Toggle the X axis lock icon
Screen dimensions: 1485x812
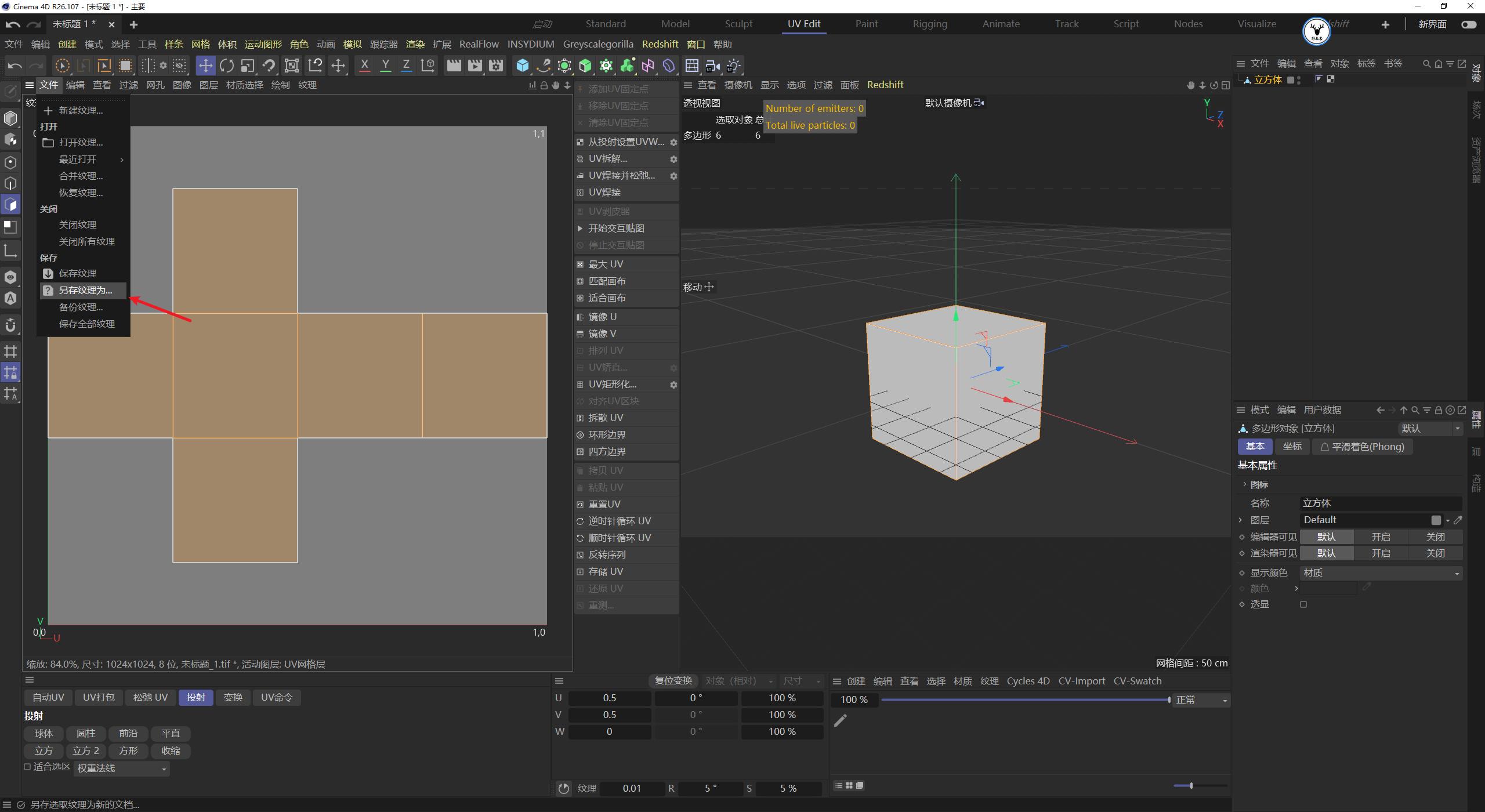(364, 66)
